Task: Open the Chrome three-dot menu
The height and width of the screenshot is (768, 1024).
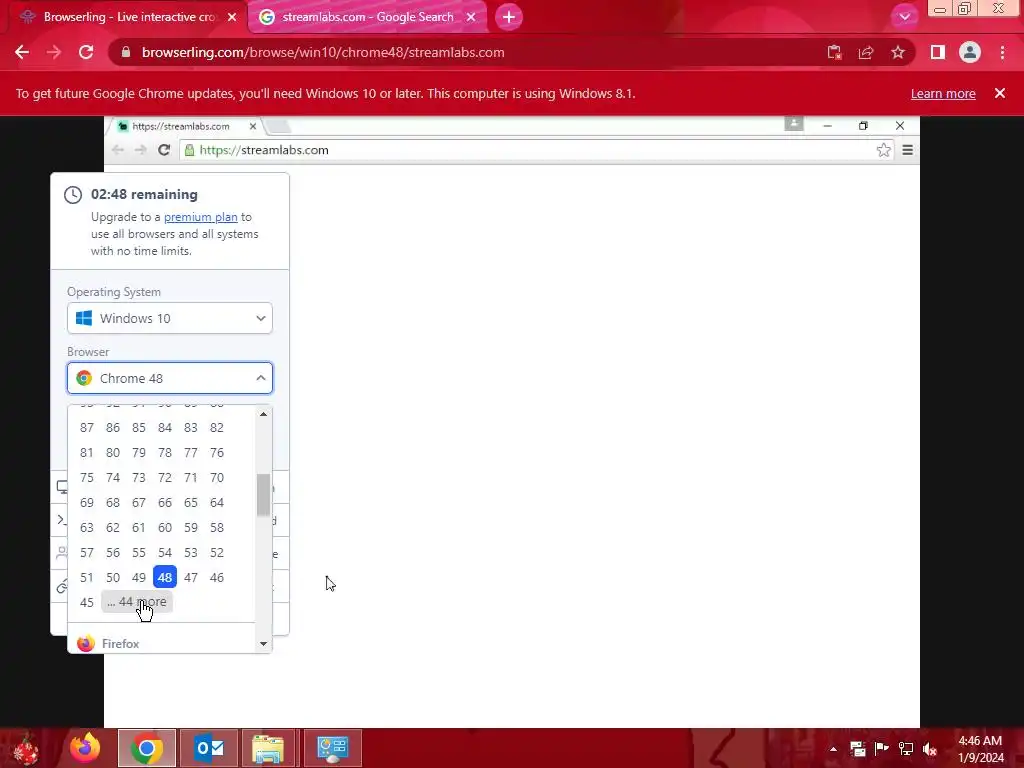Action: pos(1002,52)
